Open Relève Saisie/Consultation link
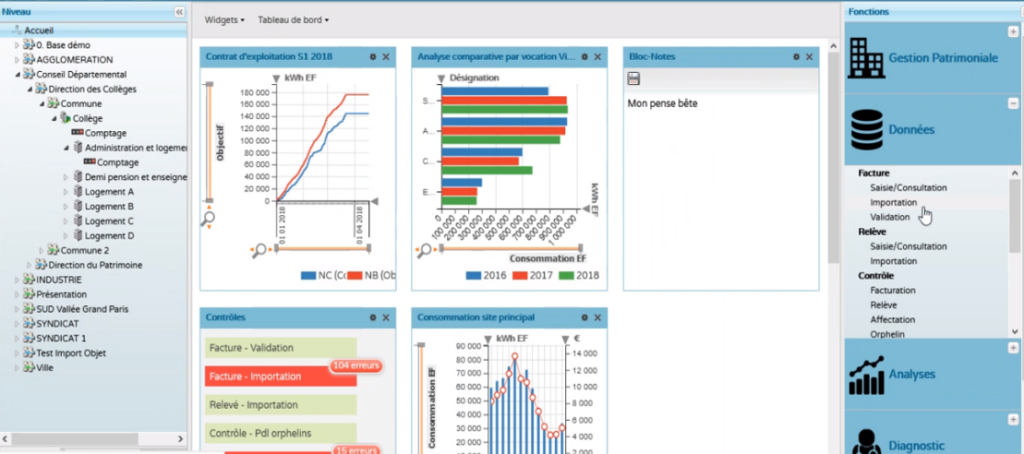1024x454 pixels. 908,246
